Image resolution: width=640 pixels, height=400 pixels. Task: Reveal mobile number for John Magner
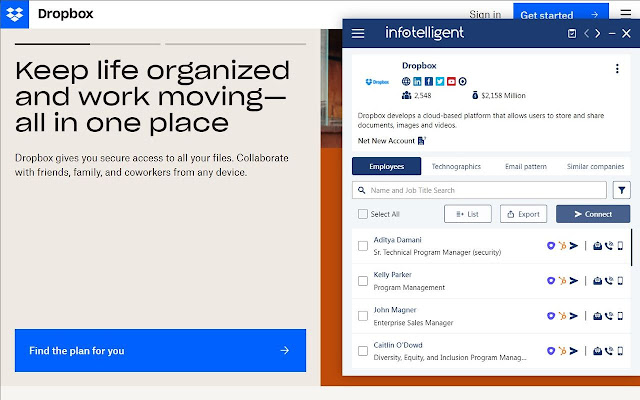click(620, 316)
